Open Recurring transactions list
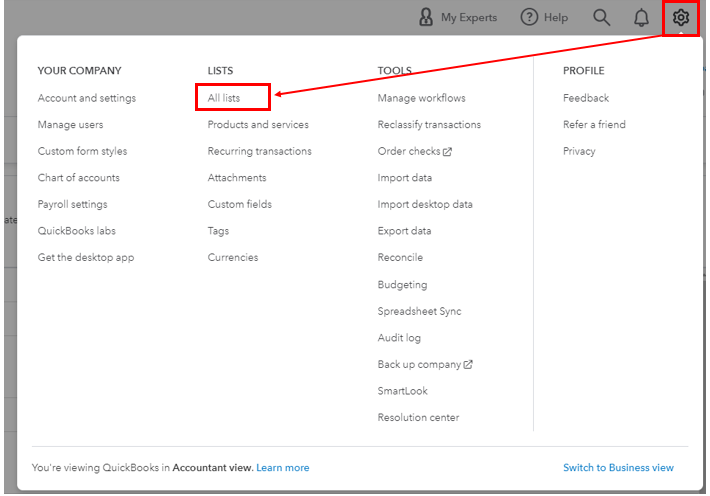 click(x=260, y=152)
